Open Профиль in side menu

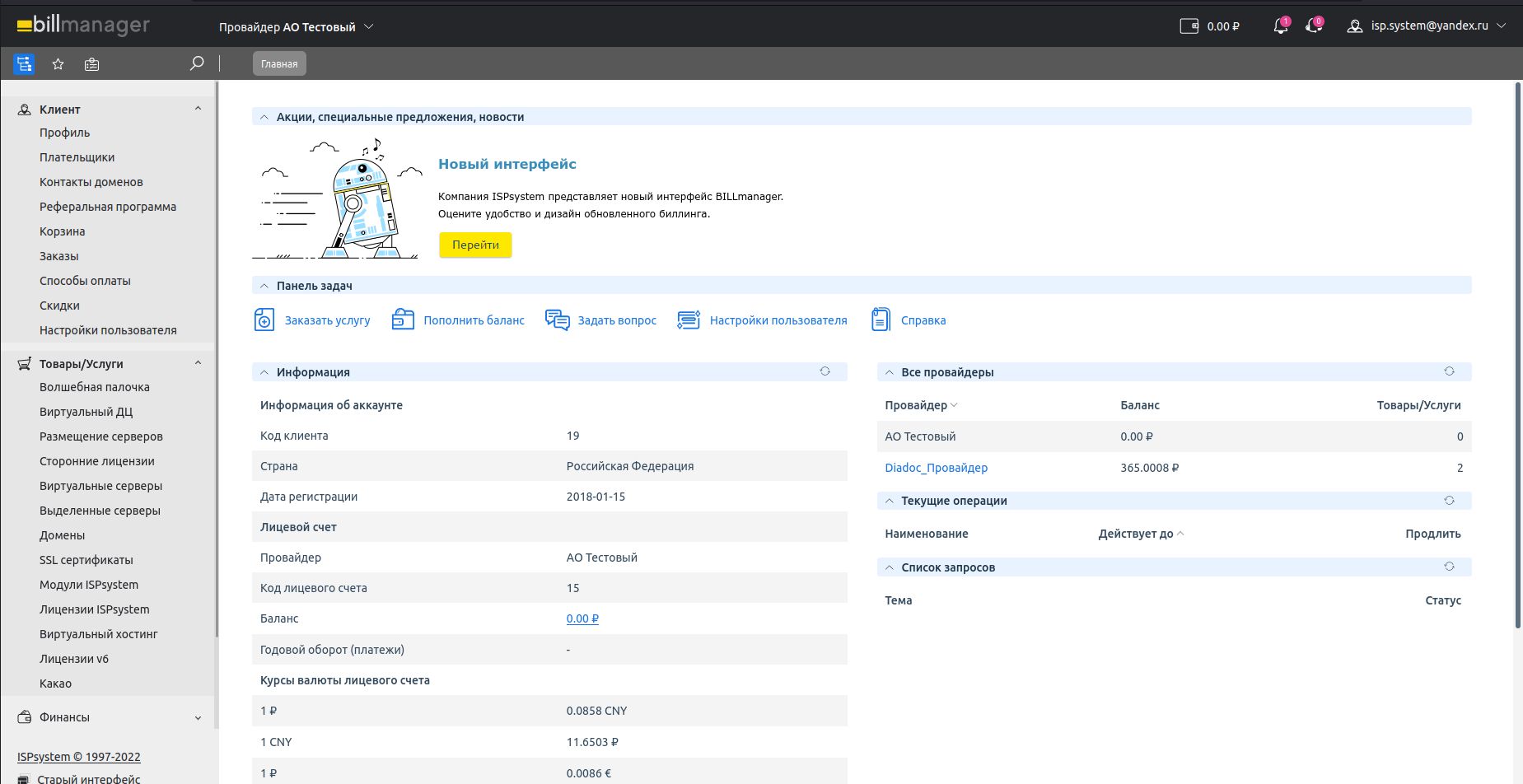[x=65, y=133]
